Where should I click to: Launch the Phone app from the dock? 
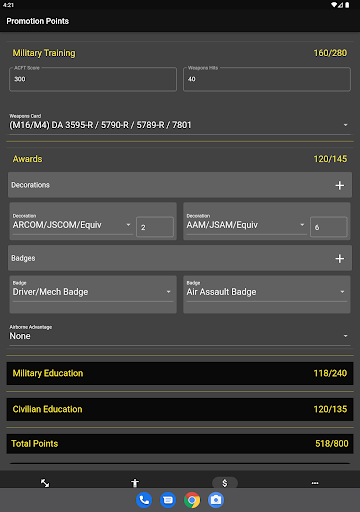(x=144, y=500)
